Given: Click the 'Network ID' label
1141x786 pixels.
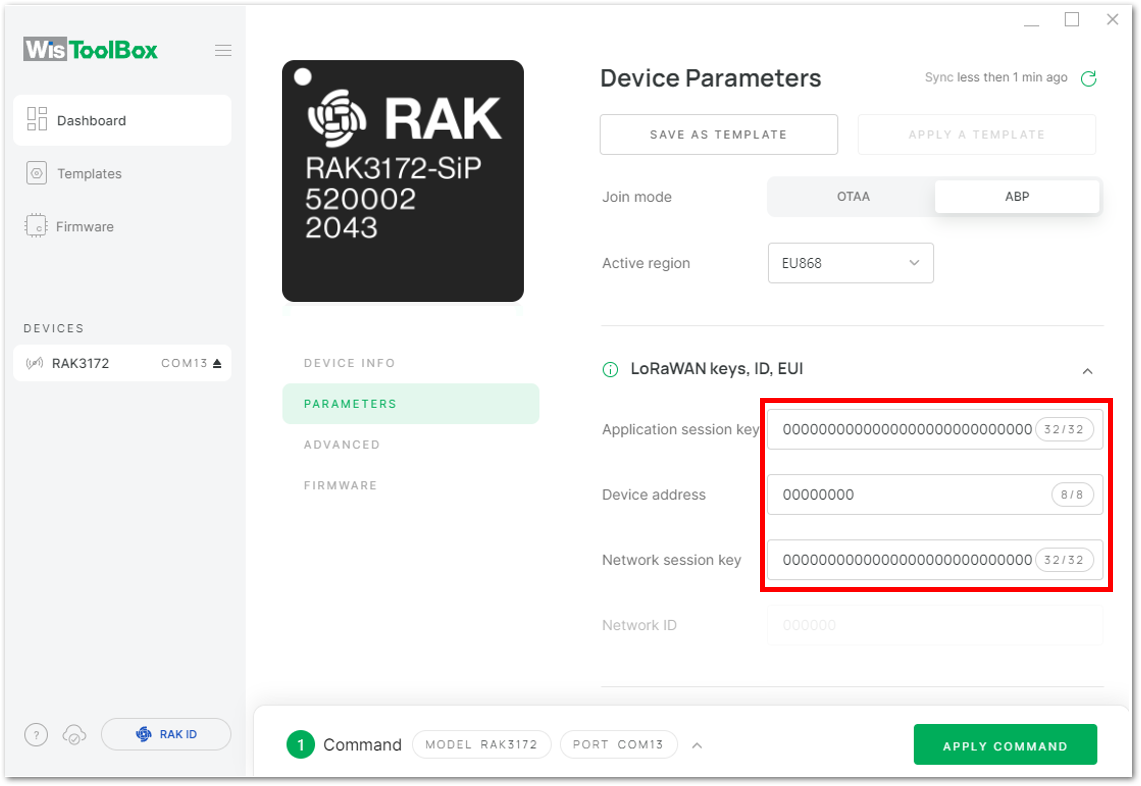Looking at the screenshot, I should [x=640, y=625].
